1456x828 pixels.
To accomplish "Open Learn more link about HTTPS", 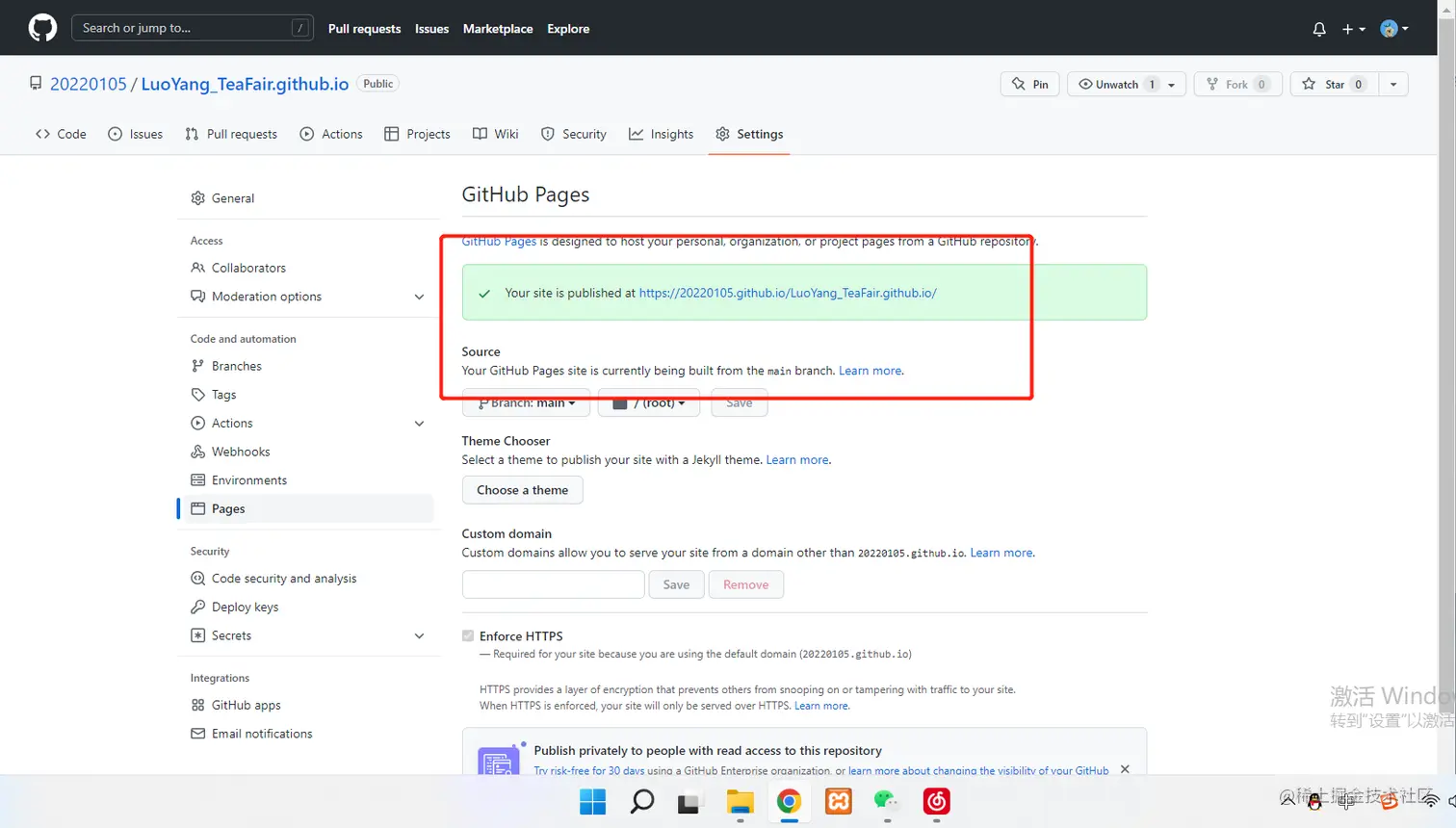I will 821,706.
